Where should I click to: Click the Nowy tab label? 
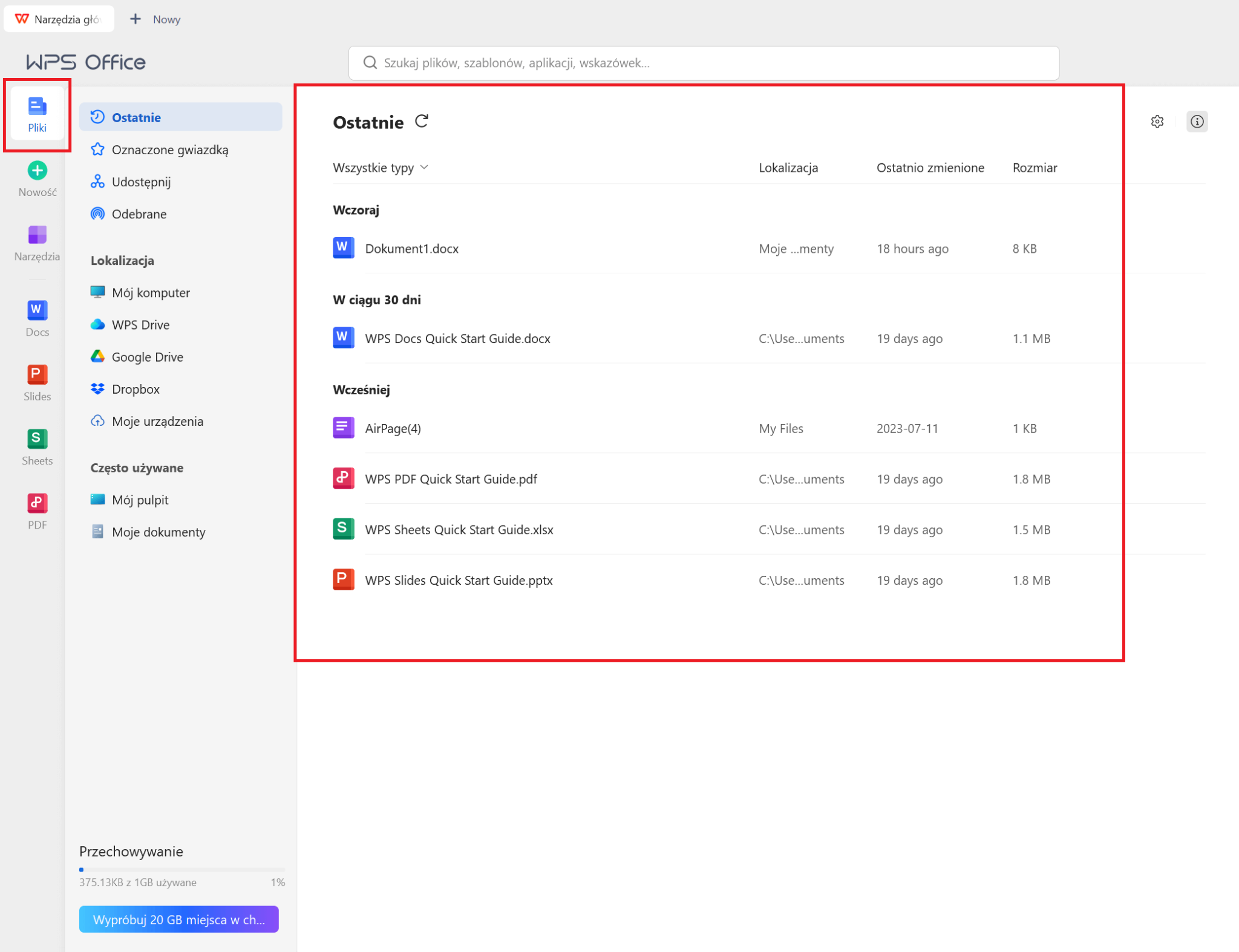(x=166, y=19)
